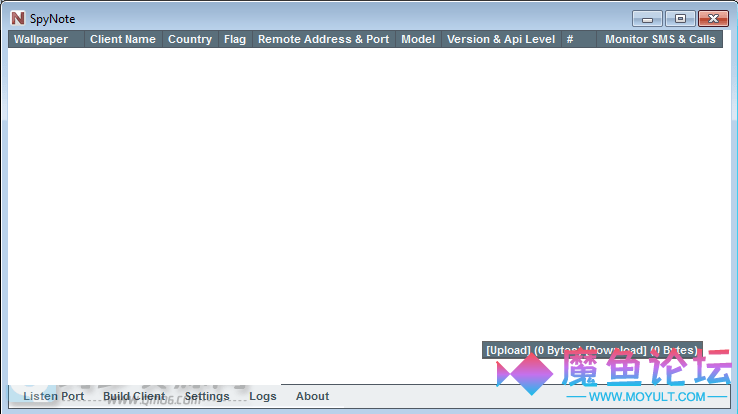Screen dimensions: 738x414
Task: Open the Build Client menu
Action: [134, 396]
